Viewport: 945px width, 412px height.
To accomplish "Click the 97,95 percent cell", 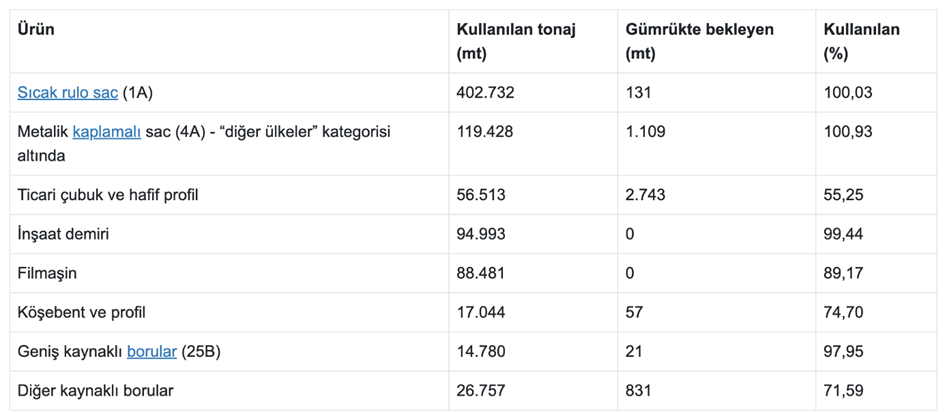I will click(x=843, y=351).
